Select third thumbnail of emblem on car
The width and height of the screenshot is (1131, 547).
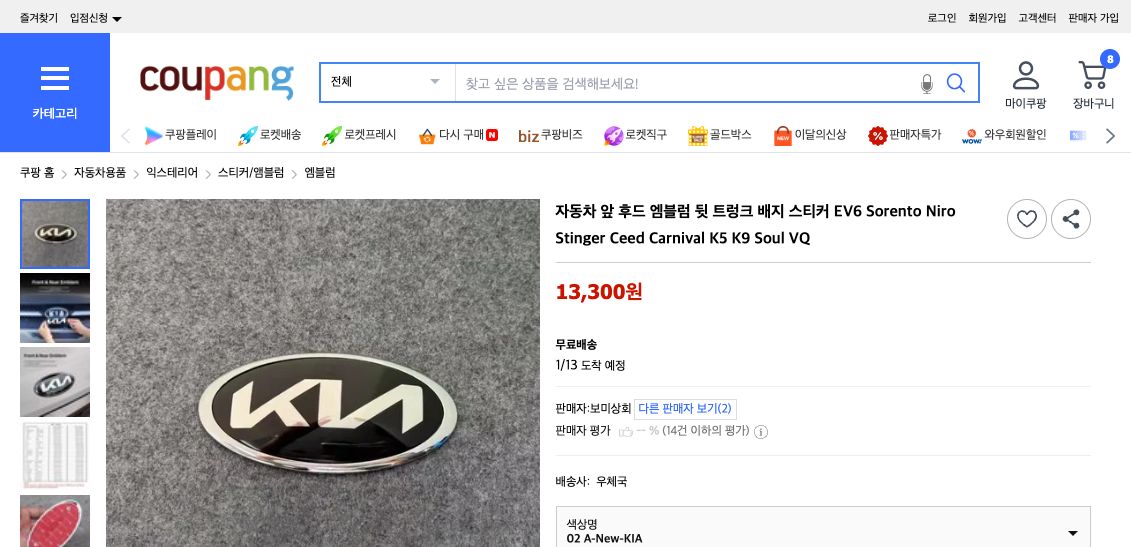pyautogui.click(x=55, y=382)
